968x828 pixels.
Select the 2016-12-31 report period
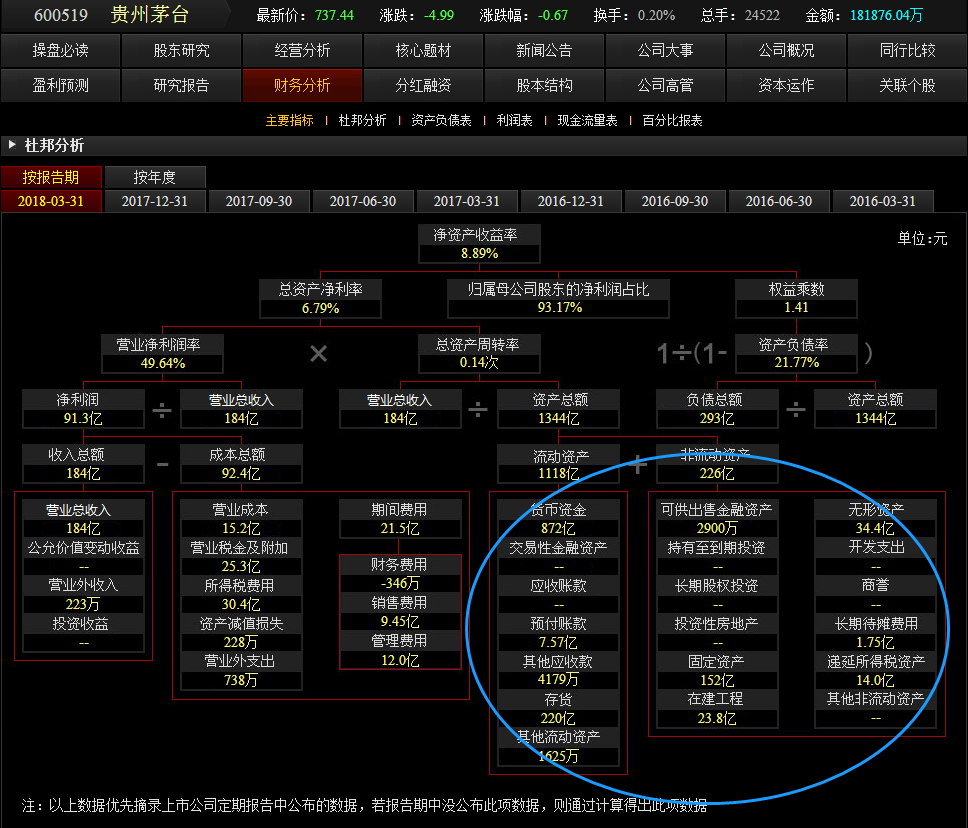(x=571, y=201)
